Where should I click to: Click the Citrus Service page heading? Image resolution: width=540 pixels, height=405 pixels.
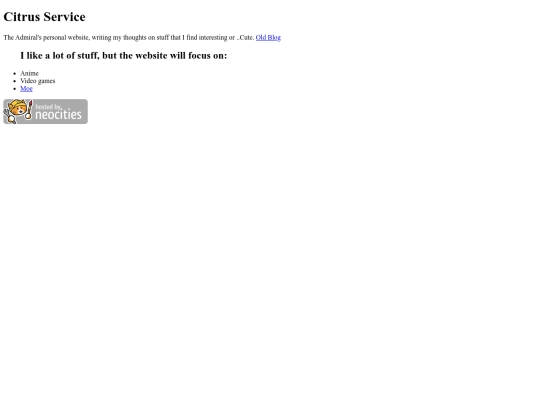(x=44, y=17)
